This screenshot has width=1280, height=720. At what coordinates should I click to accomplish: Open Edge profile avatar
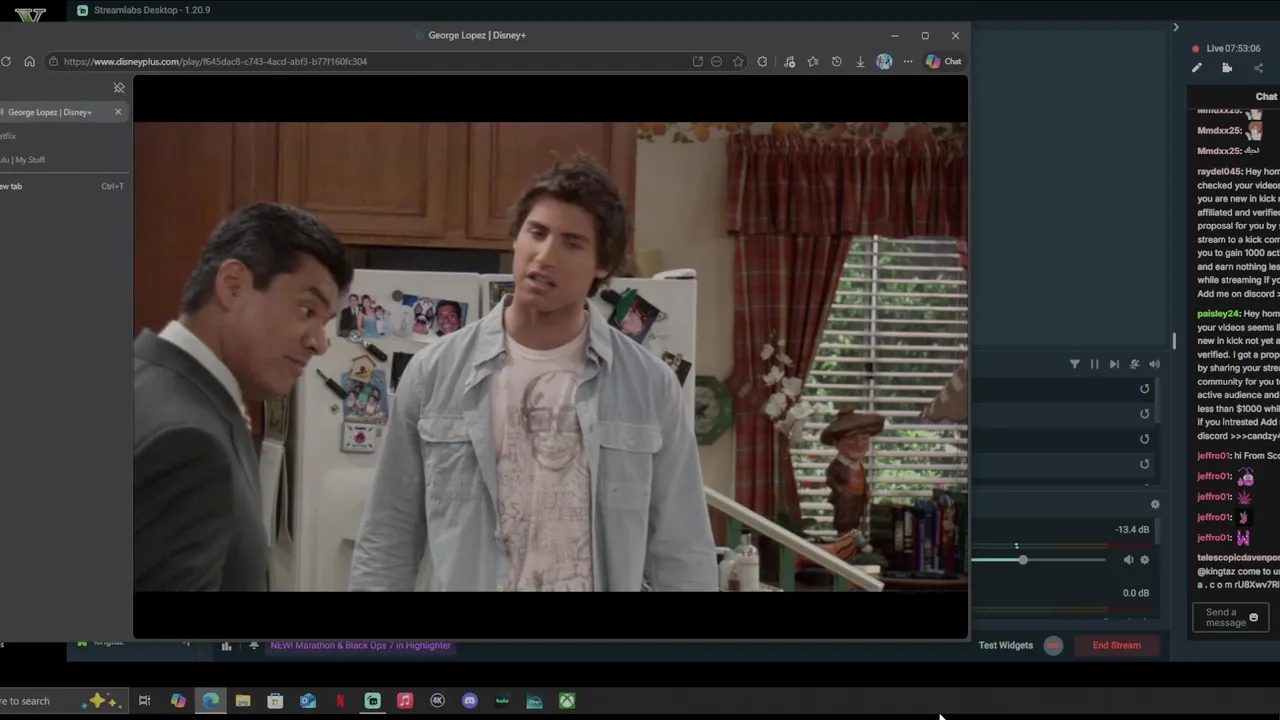[x=884, y=61]
